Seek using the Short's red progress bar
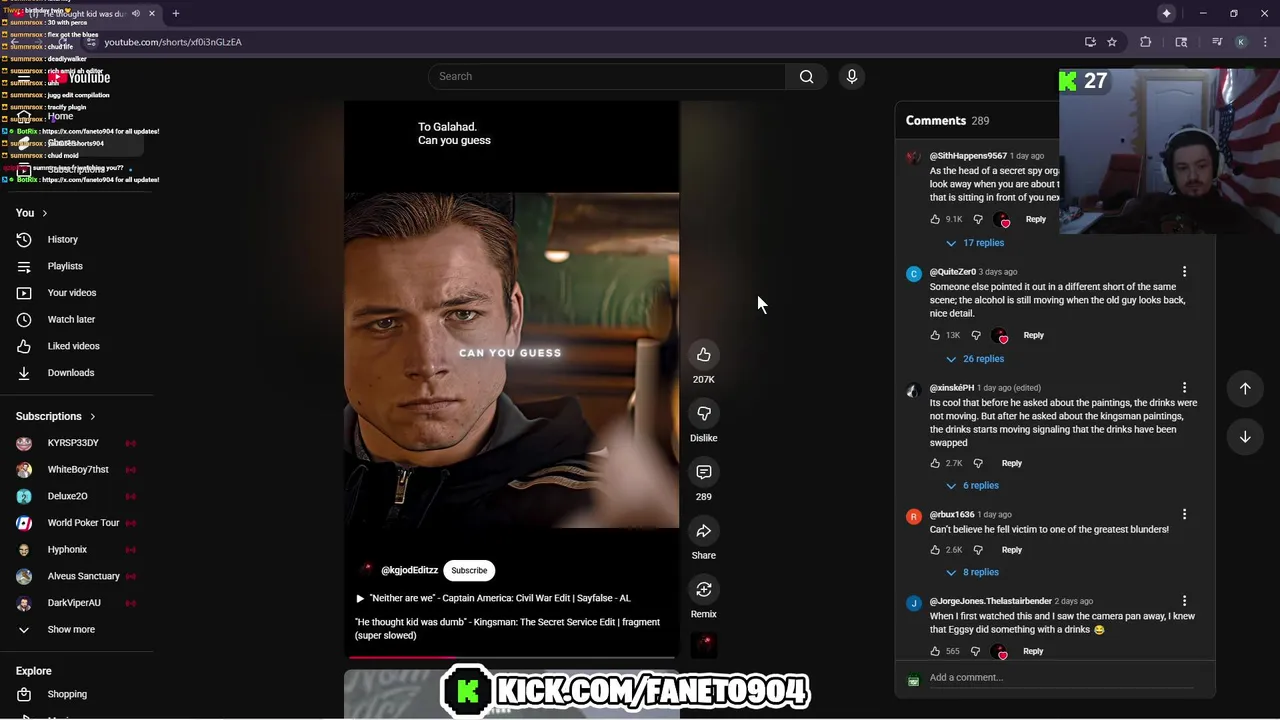 point(511,658)
